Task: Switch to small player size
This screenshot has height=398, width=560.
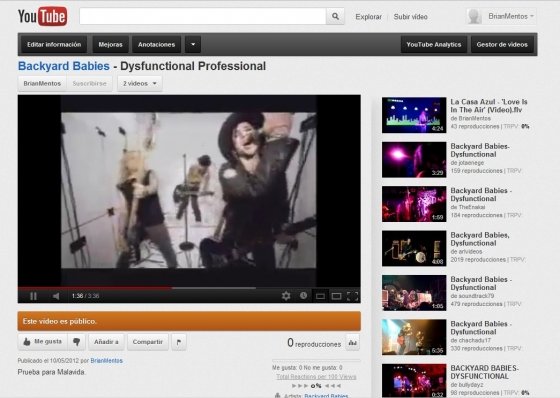Action: point(320,296)
